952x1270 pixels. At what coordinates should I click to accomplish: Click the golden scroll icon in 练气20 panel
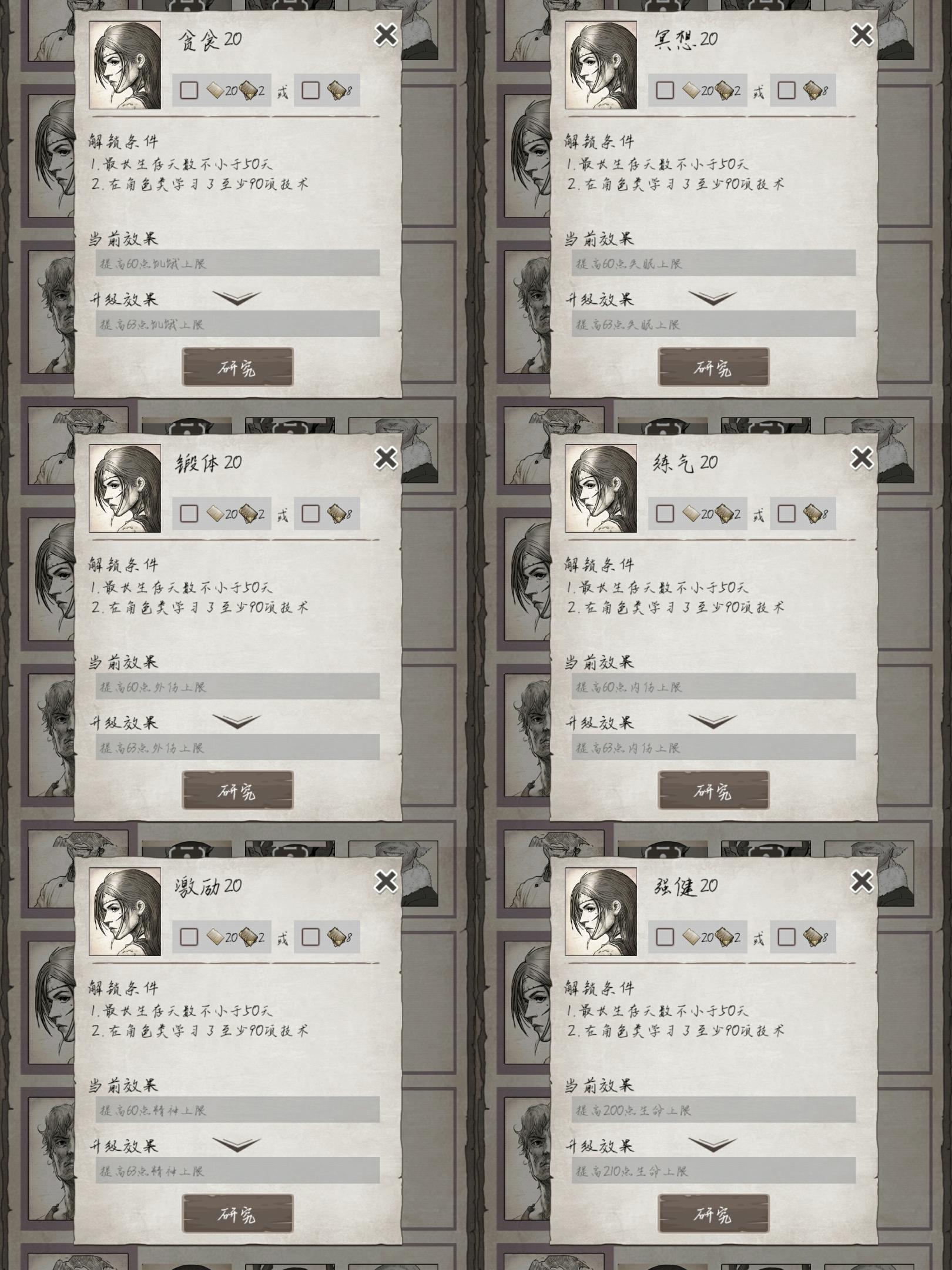coord(813,514)
